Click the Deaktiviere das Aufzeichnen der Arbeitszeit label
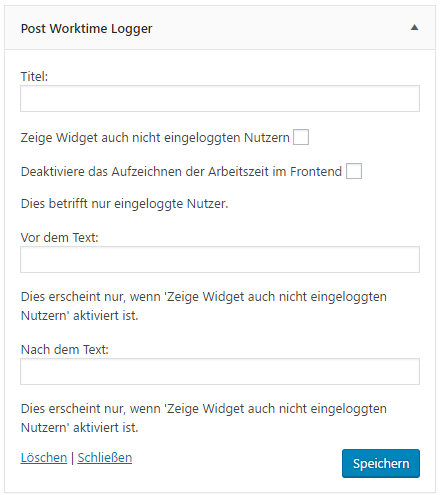This screenshot has width=443, height=495. [x=181, y=172]
